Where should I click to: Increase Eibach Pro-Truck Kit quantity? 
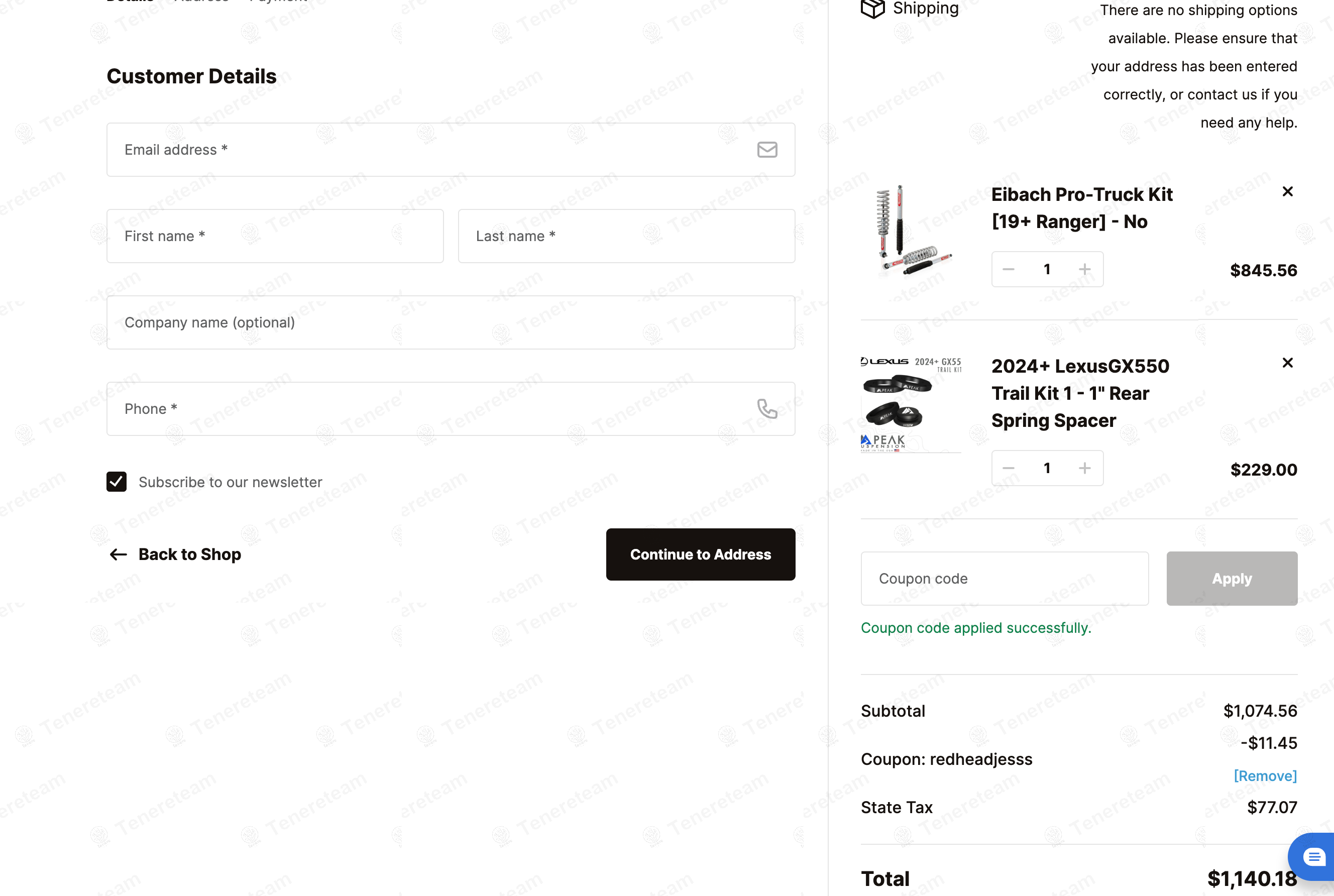[1084, 269]
